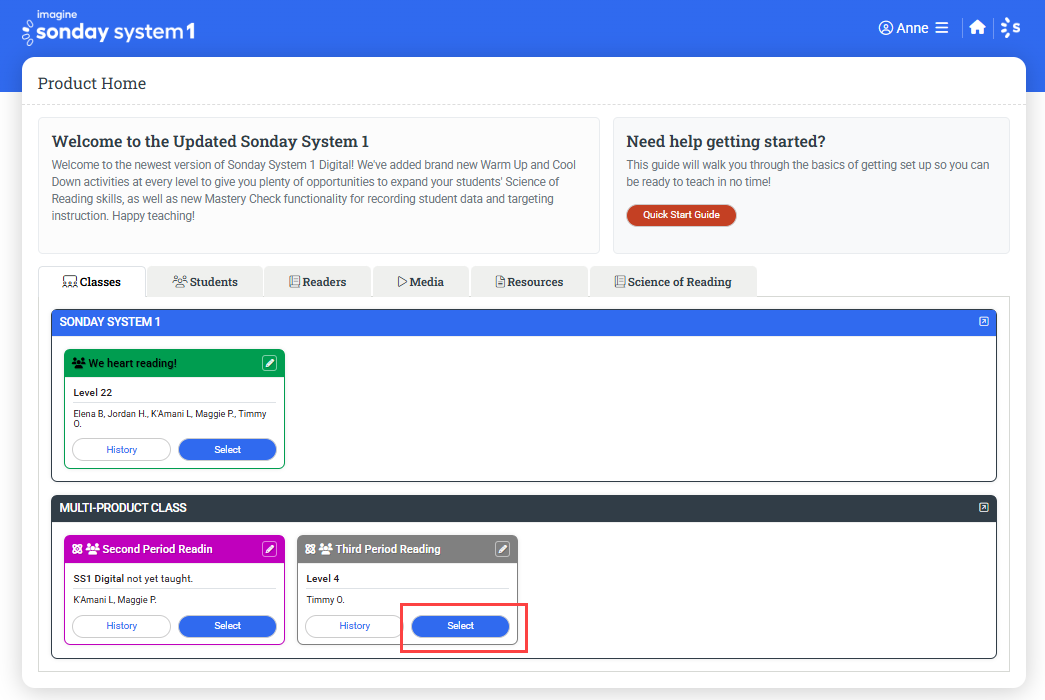Edit the Second Period Reading class
Image resolution: width=1045 pixels, height=700 pixels.
coord(269,549)
